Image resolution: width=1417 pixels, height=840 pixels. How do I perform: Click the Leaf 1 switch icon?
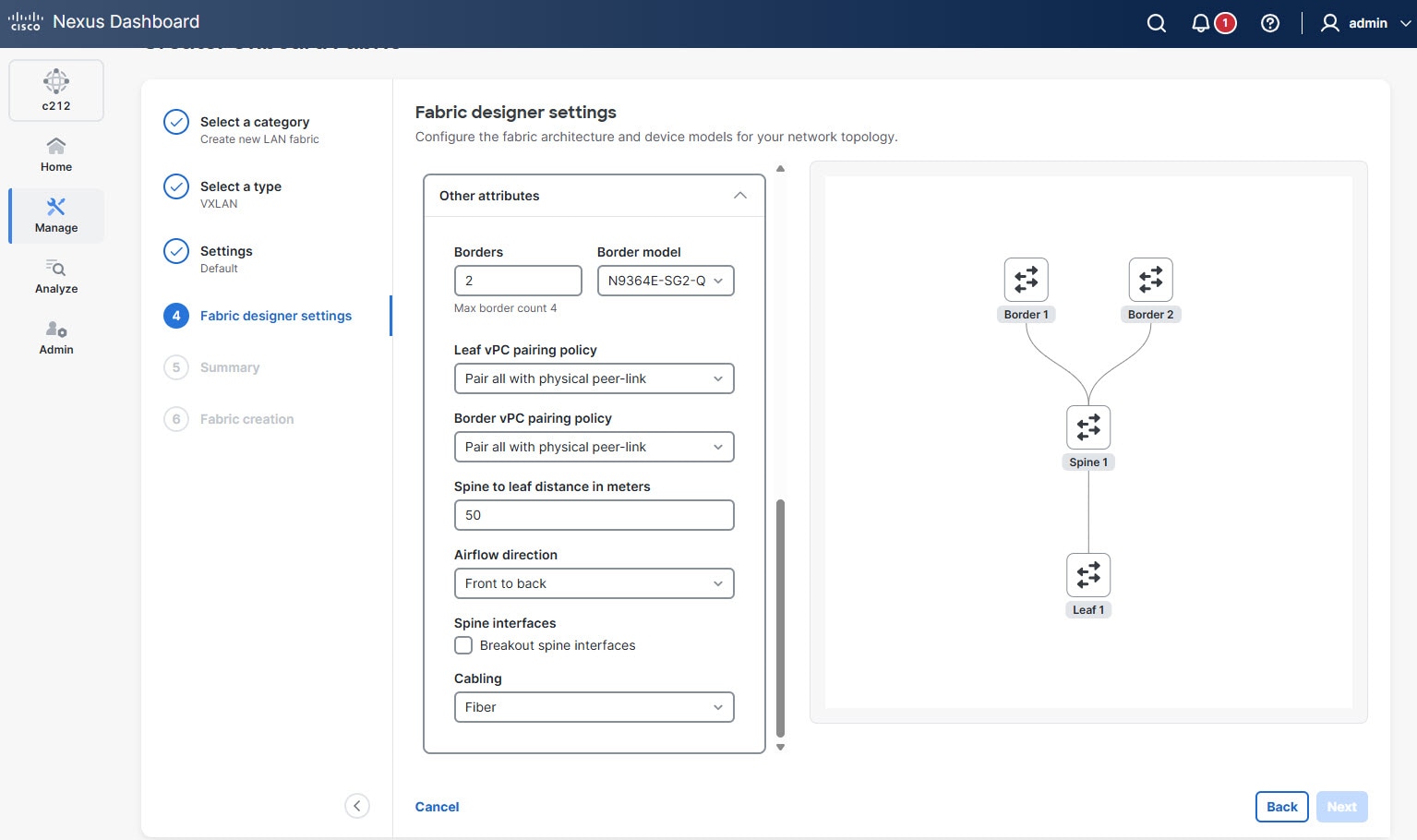click(x=1088, y=575)
